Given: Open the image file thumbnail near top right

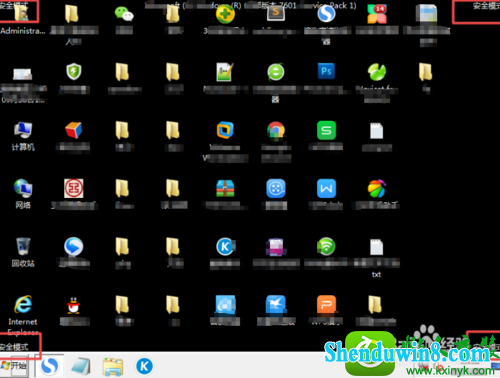Looking at the screenshot, I should click(x=427, y=14).
